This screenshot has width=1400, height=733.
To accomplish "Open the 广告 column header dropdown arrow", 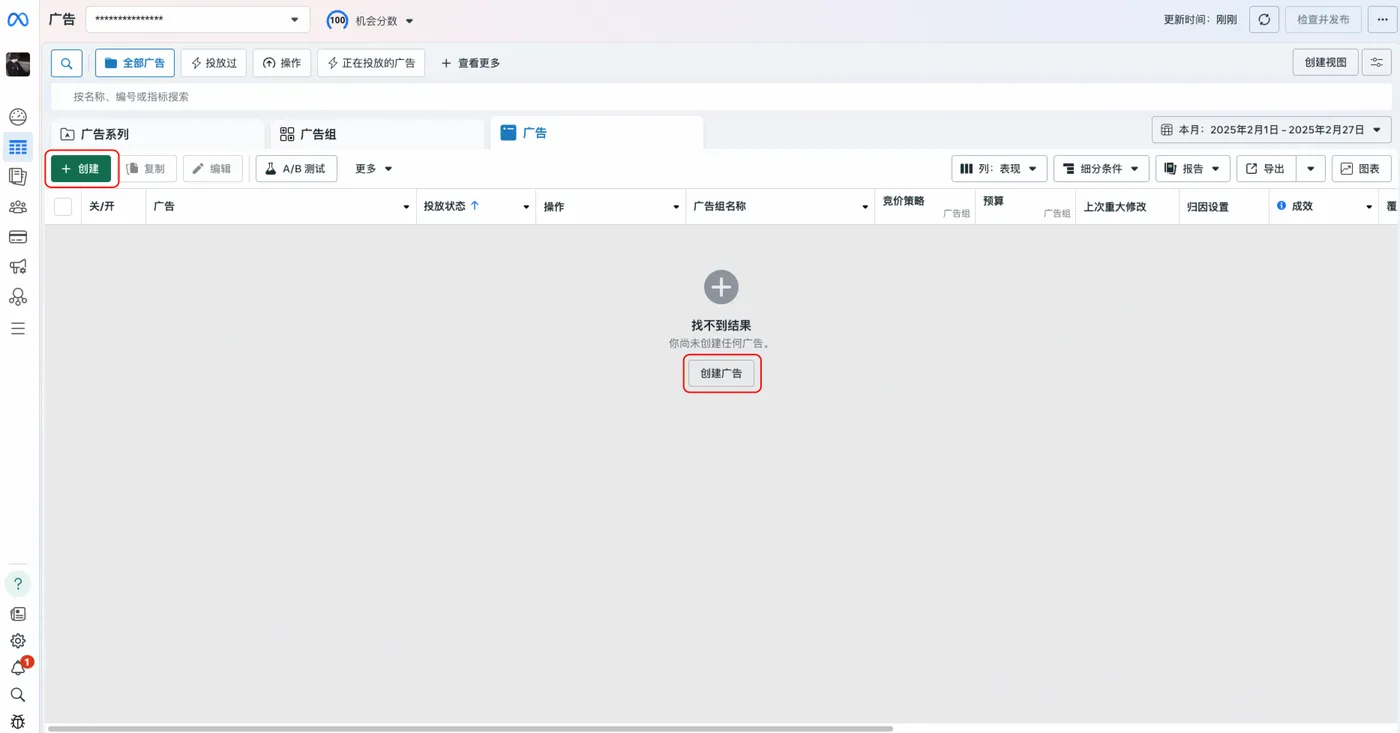I will pos(406,207).
